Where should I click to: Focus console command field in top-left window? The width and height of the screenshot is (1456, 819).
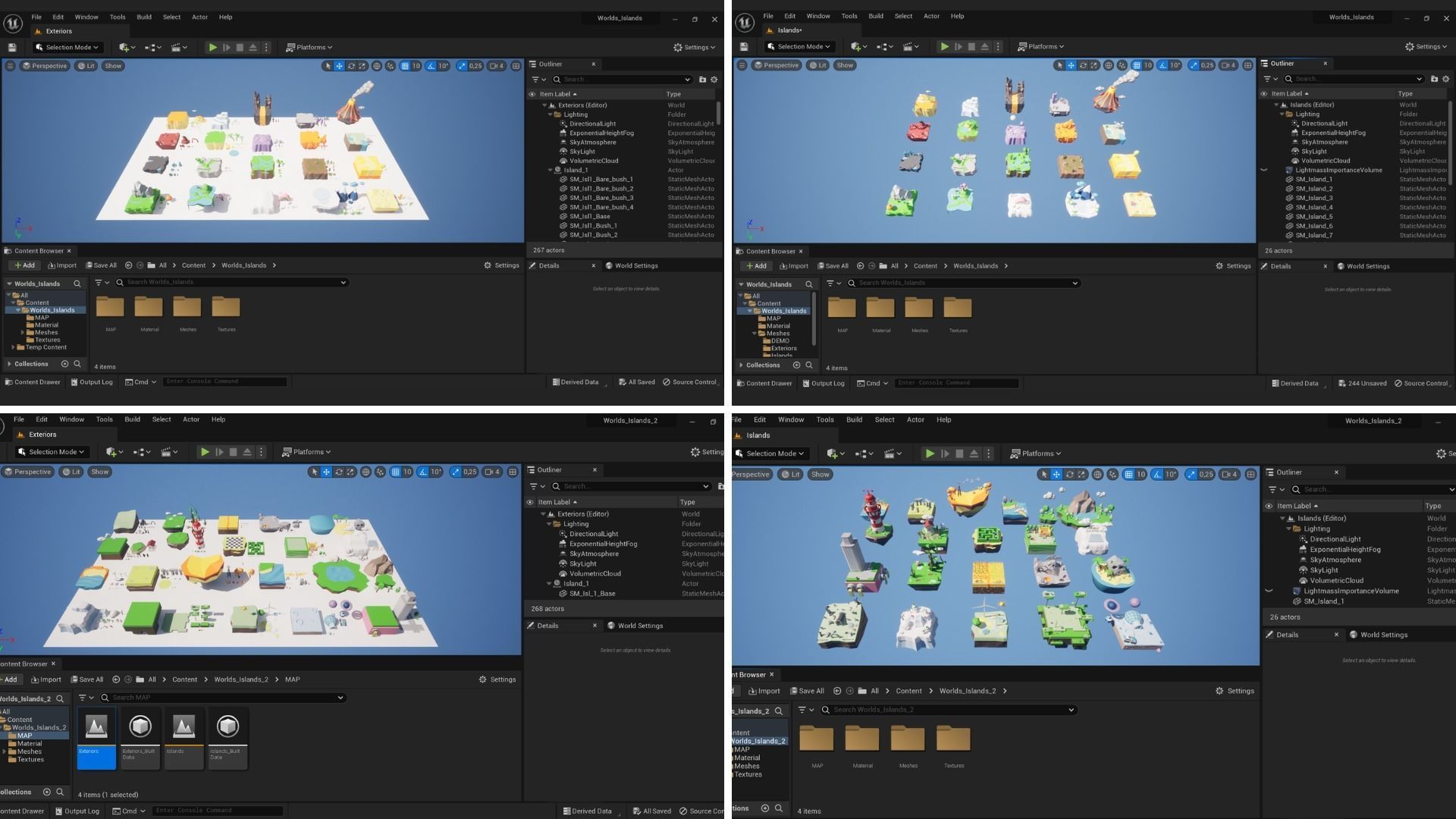pyautogui.click(x=225, y=382)
